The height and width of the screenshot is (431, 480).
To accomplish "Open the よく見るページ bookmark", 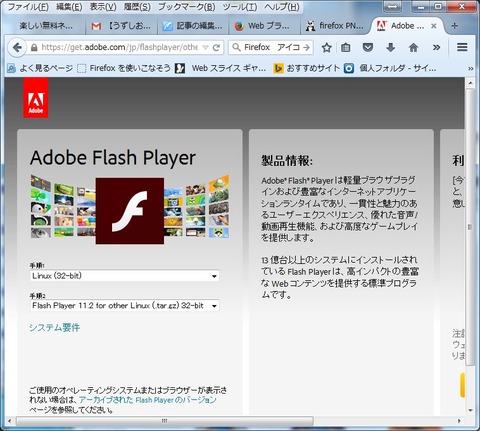I will coord(40,68).
